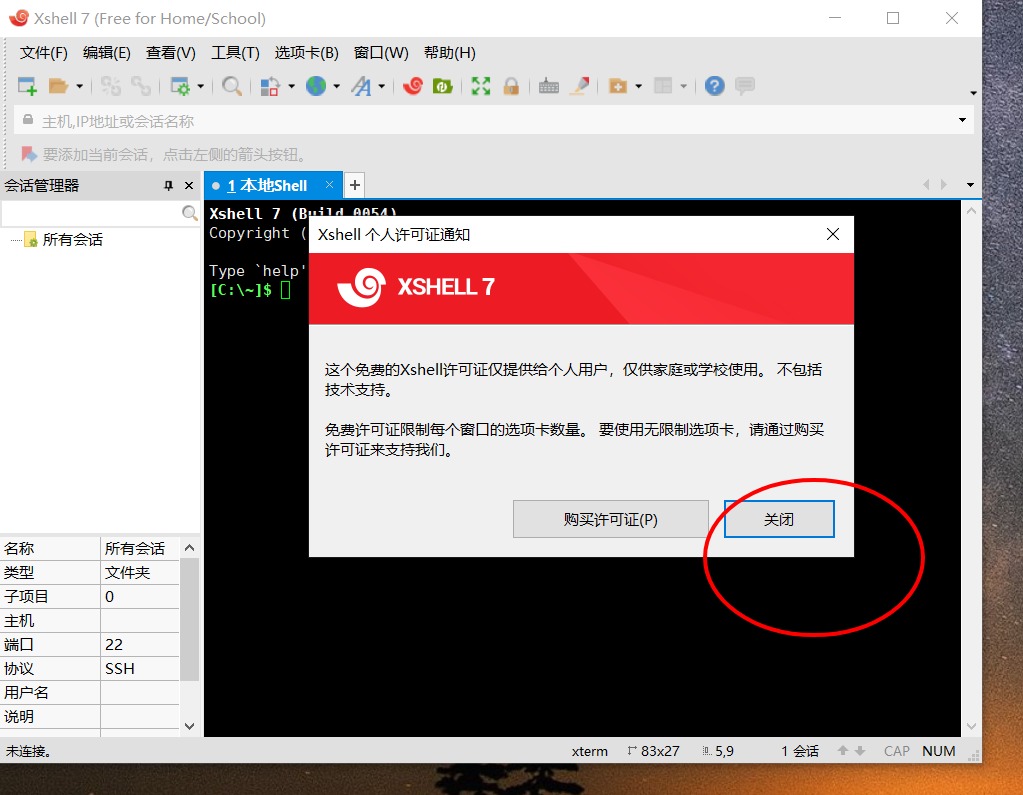Viewport: 1023px width, 795px height.
Task: Launch the green Xftp icon
Action: (x=442, y=86)
